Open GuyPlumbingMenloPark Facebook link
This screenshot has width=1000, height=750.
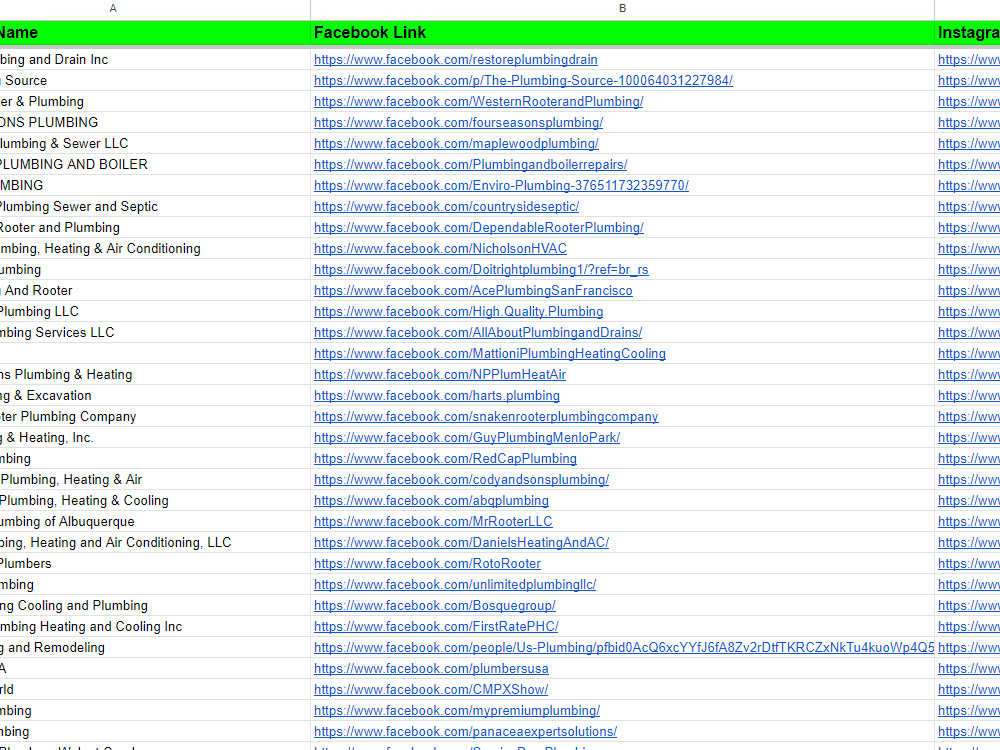[x=467, y=438]
